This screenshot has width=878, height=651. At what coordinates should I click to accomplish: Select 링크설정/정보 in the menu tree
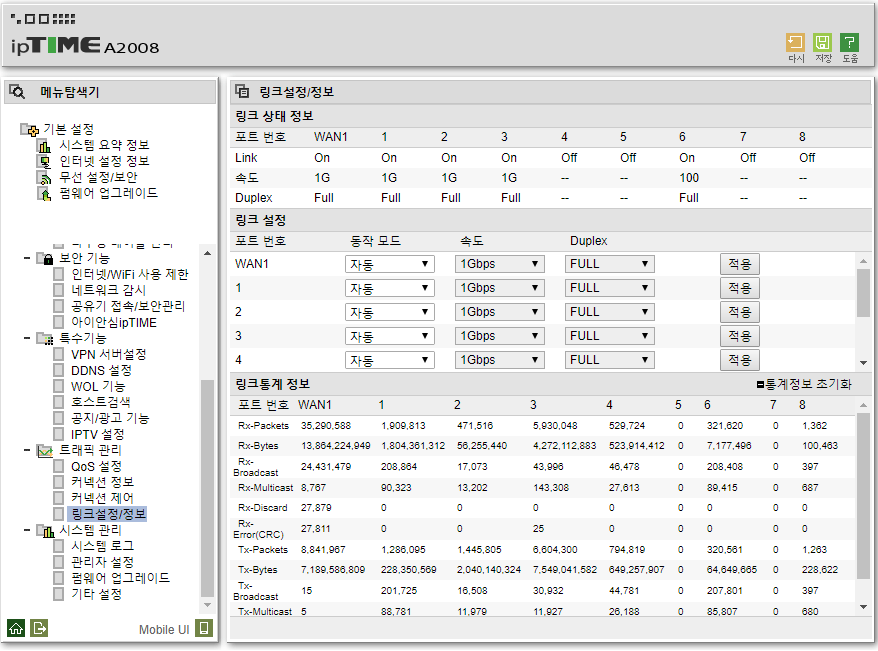tap(109, 514)
